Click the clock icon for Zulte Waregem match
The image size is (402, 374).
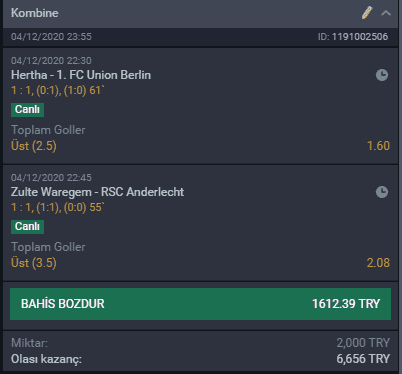pyautogui.click(x=382, y=192)
